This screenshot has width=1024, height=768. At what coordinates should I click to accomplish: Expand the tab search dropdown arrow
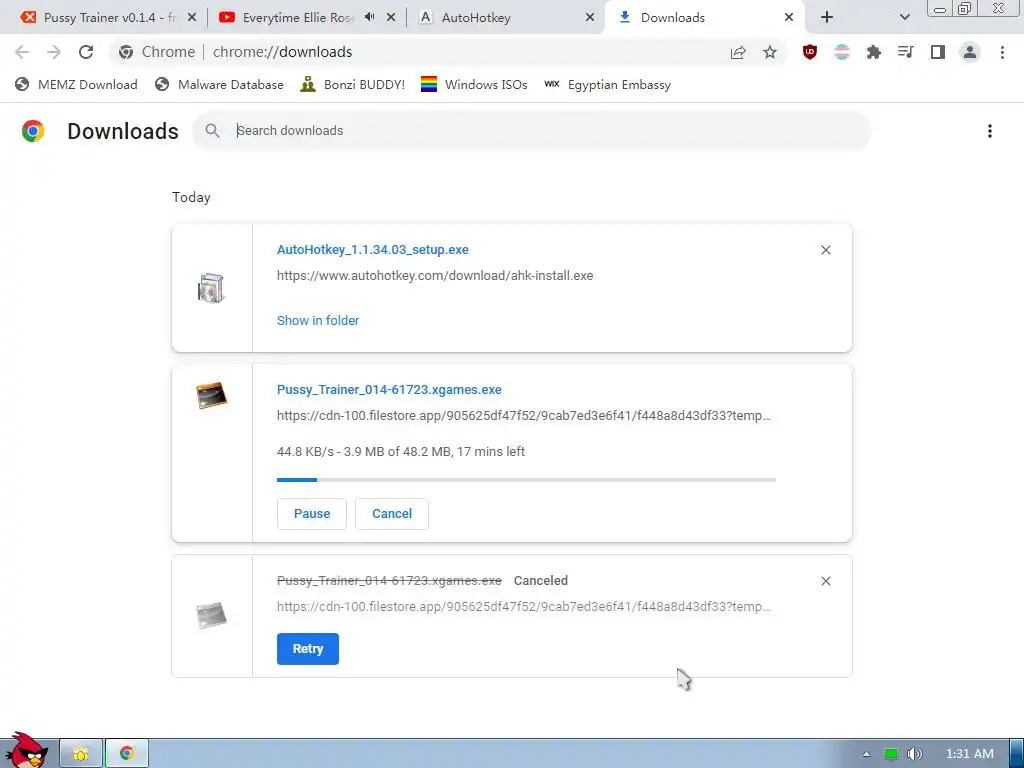click(904, 18)
